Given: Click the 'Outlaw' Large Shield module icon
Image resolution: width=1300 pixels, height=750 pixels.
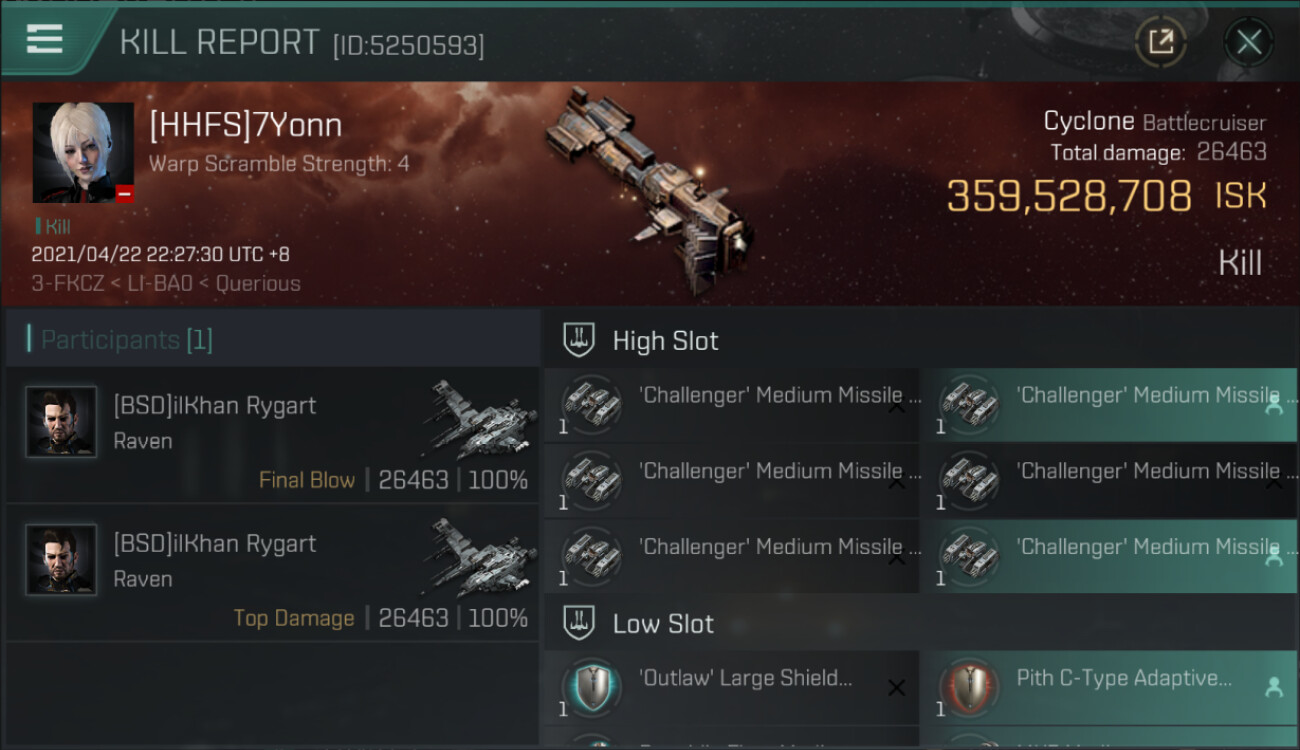Looking at the screenshot, I should 591,687.
